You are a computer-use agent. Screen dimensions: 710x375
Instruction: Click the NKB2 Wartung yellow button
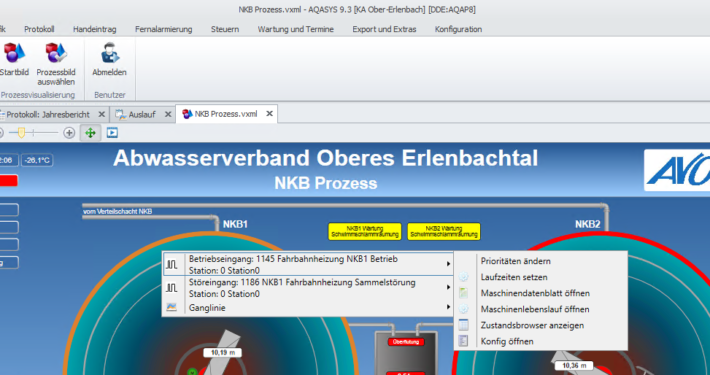point(444,231)
